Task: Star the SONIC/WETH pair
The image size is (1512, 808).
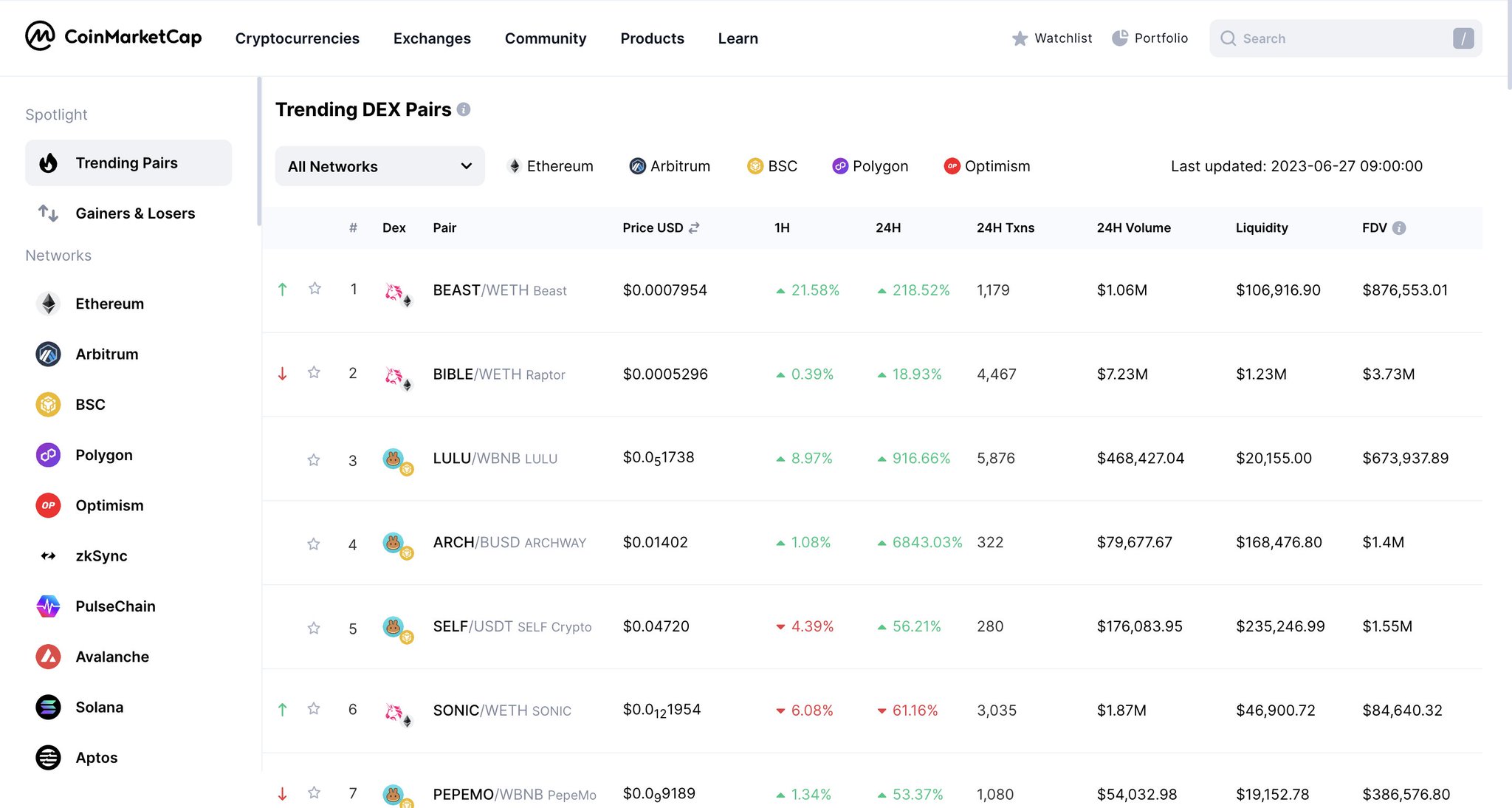Action: [x=314, y=709]
